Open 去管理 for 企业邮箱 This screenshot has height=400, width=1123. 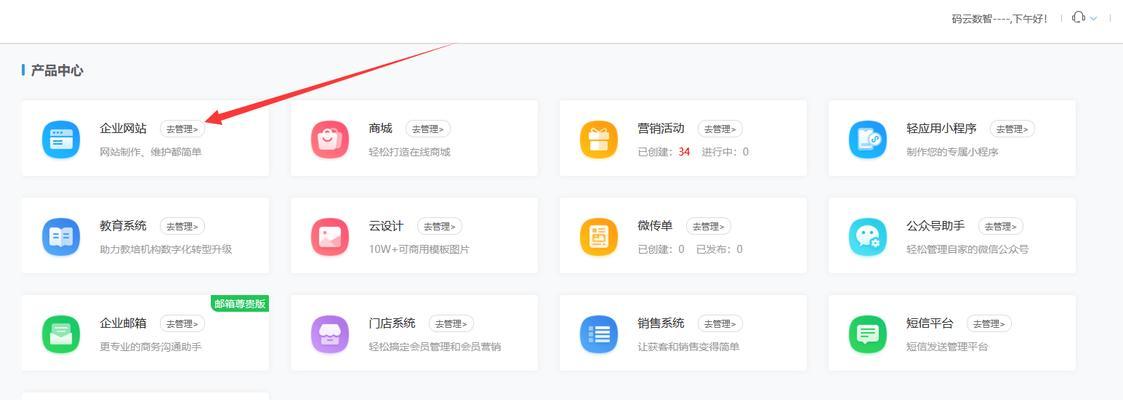[182, 323]
